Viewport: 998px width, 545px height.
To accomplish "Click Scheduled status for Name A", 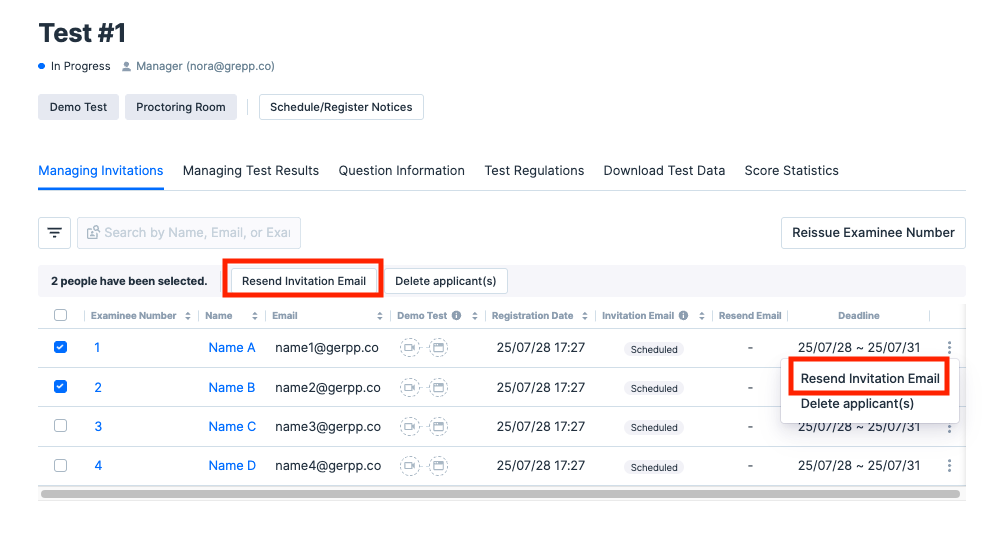I will point(654,349).
